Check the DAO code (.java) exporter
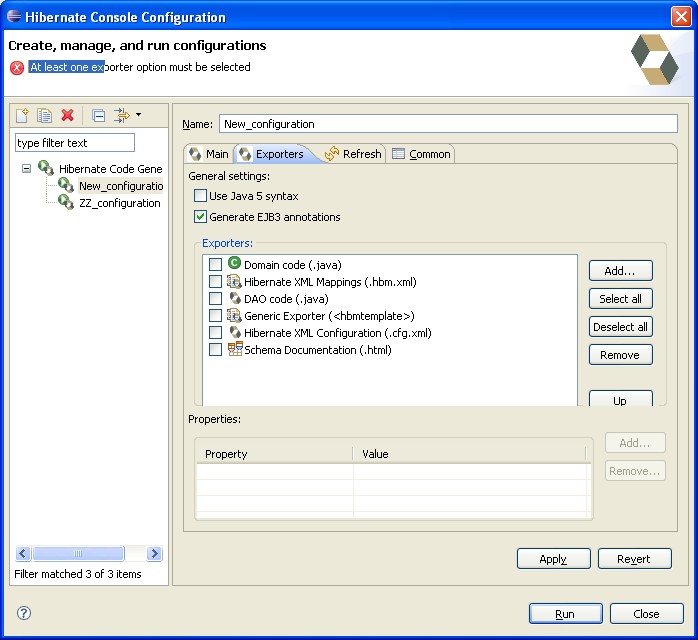 point(215,298)
